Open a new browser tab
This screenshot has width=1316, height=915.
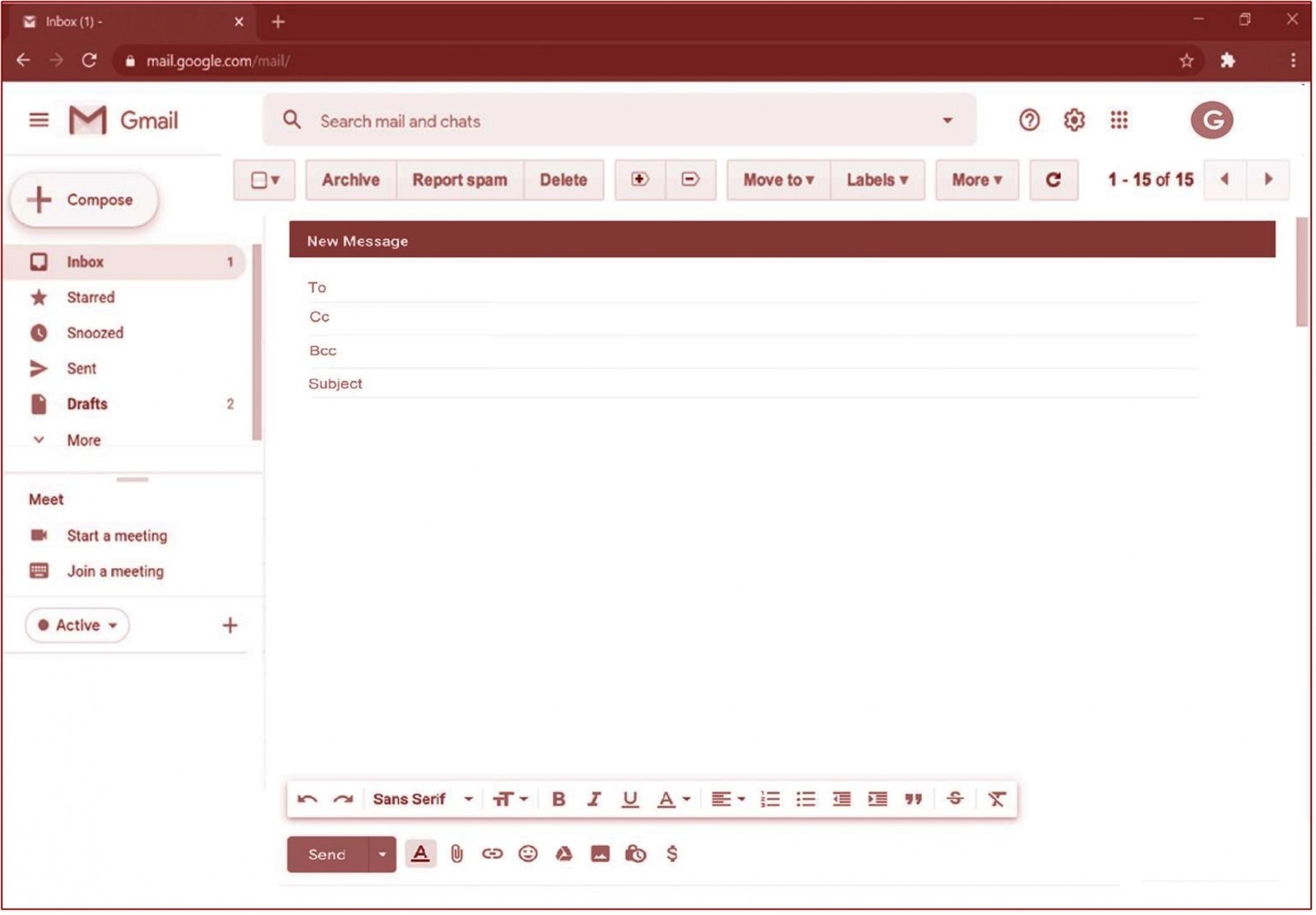click(x=278, y=22)
